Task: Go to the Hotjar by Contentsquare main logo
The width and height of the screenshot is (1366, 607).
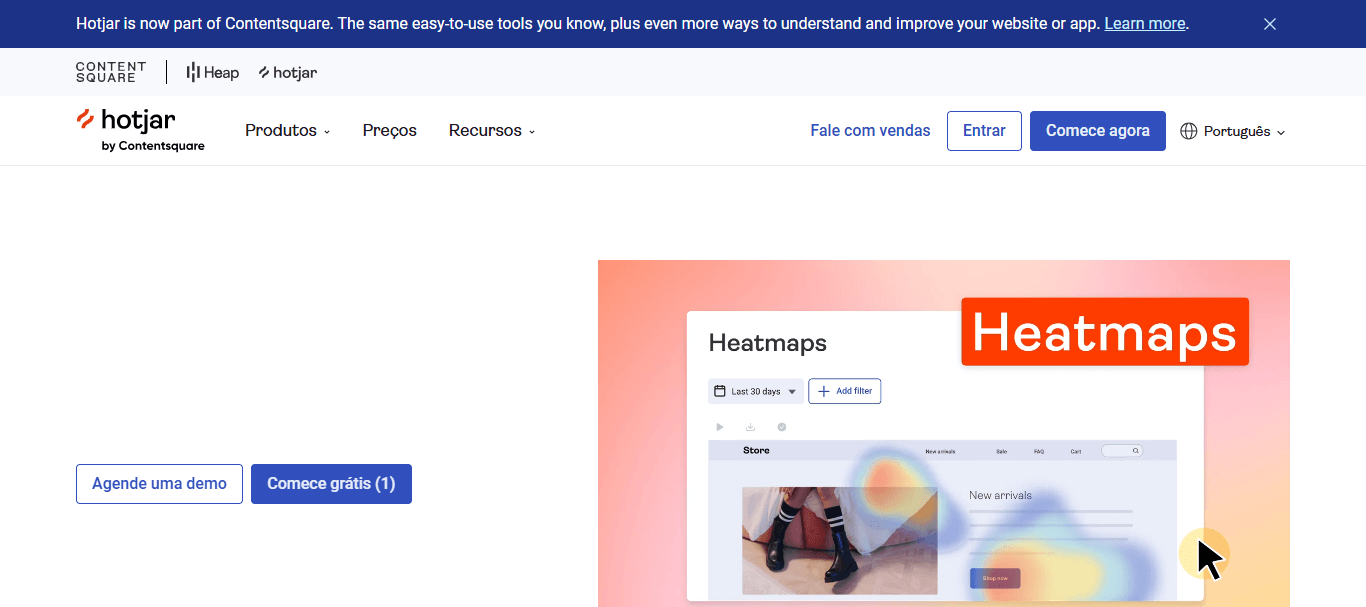Action: coord(140,130)
